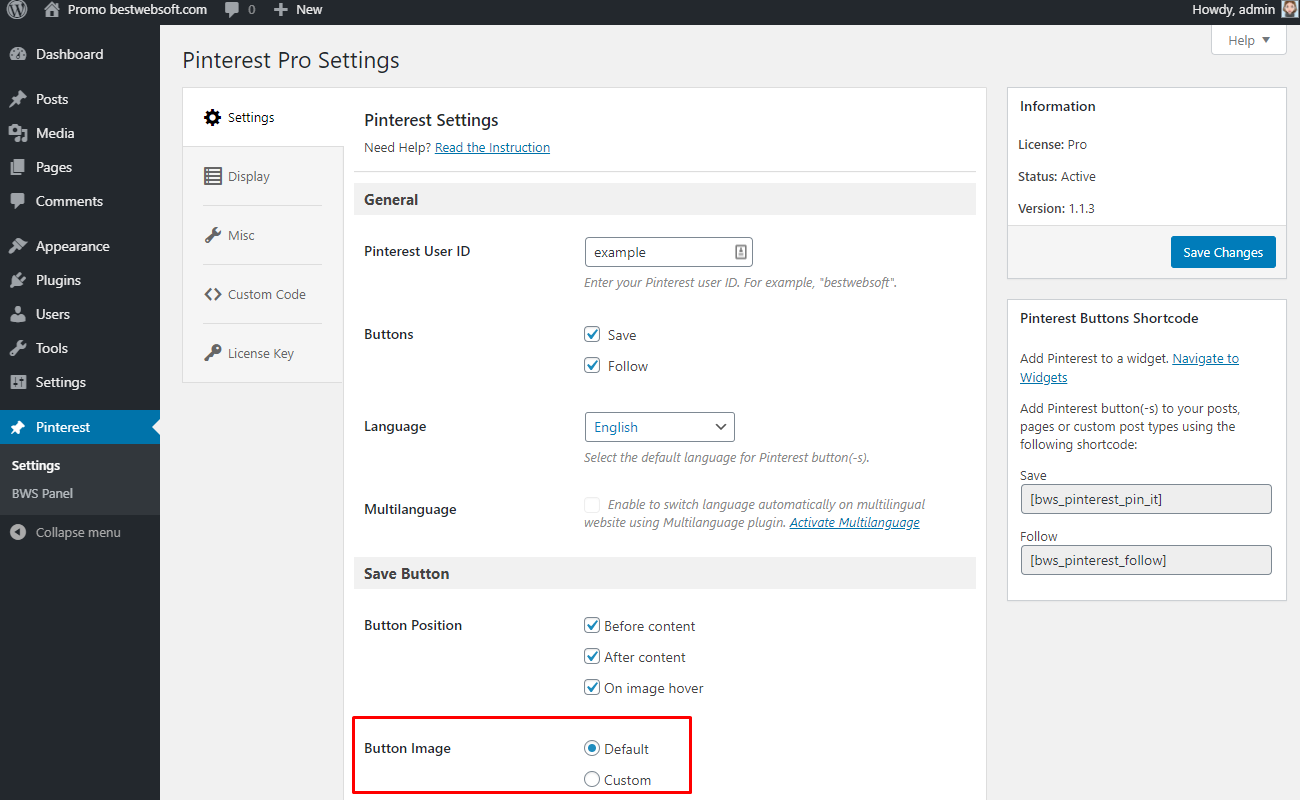This screenshot has width=1300, height=800.
Task: Click the gear icon on Settings tab
Action: pos(212,117)
